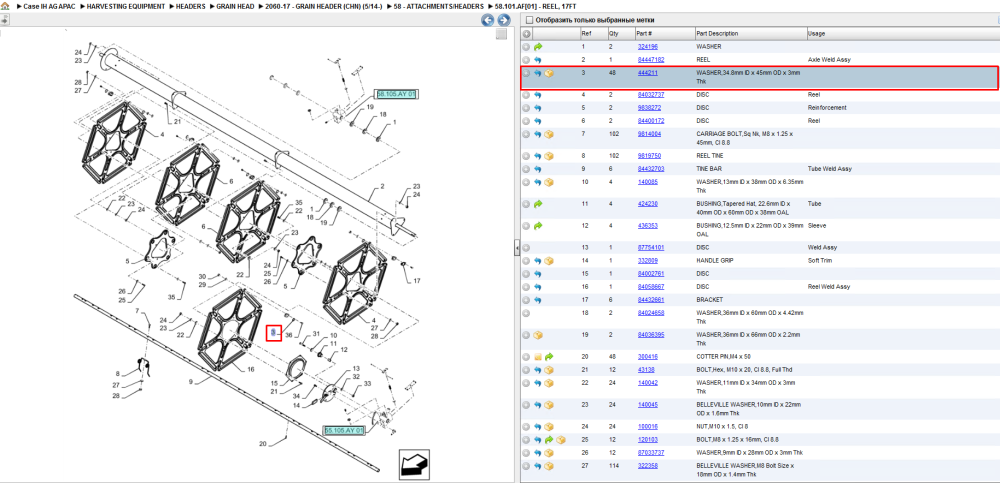Open part number link 444211
The height and width of the screenshot is (483, 1000).
[647, 73]
